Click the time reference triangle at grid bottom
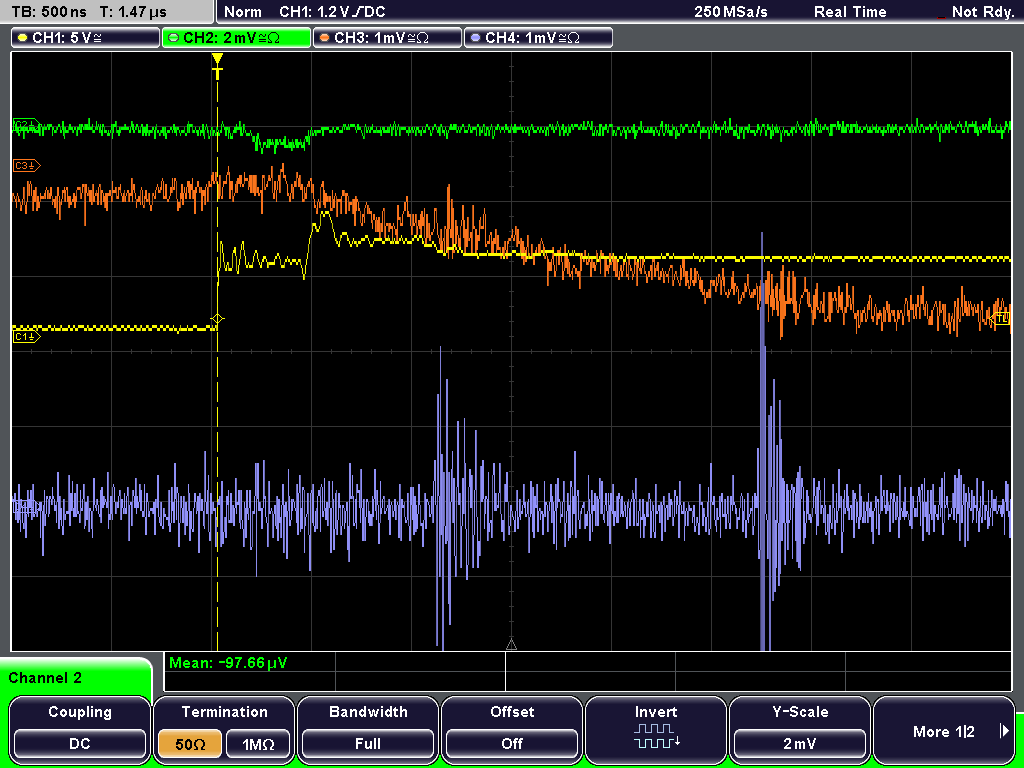Image resolution: width=1024 pixels, height=768 pixels. 511,645
